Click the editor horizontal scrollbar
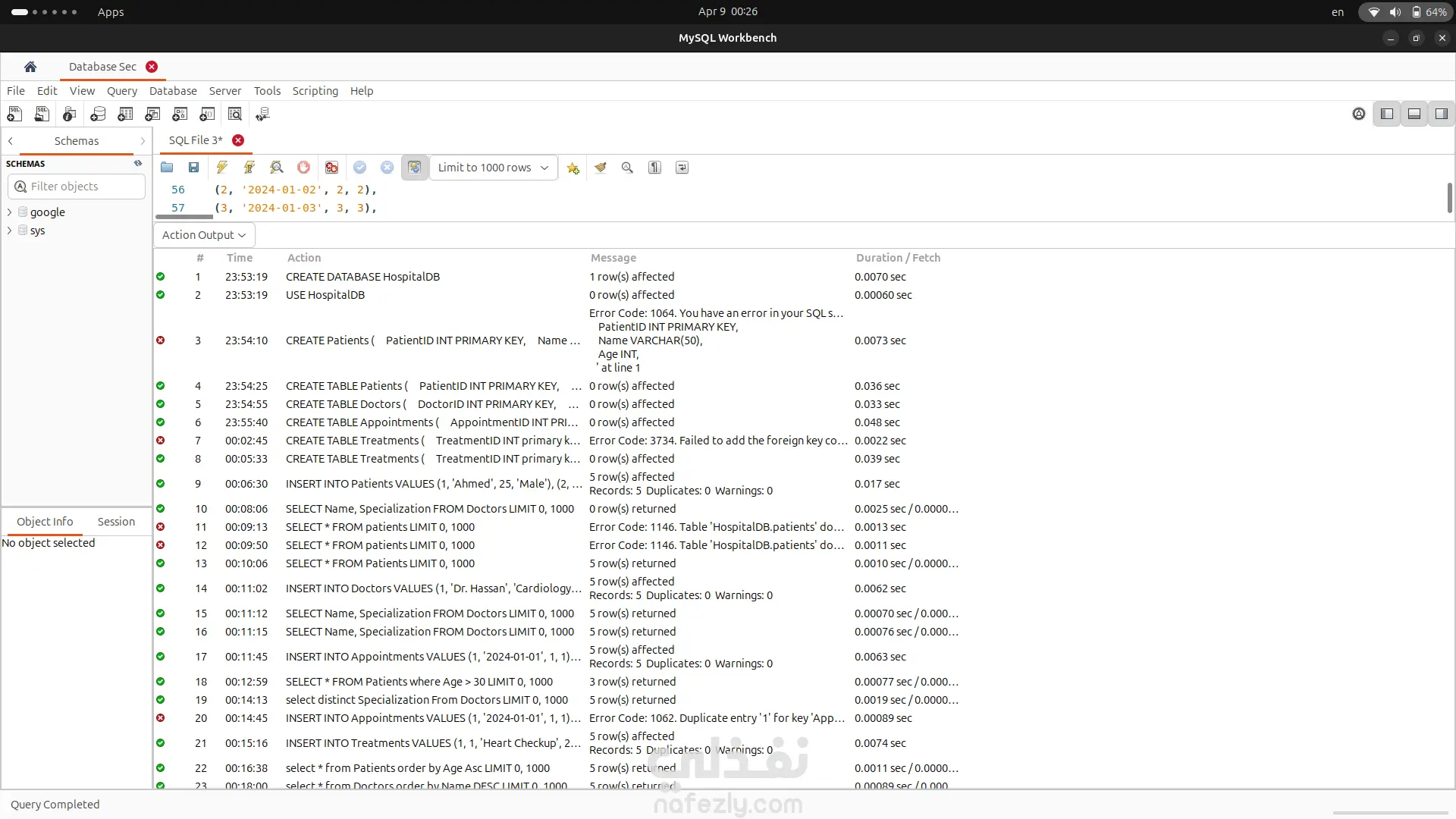Viewport: 1456px width, 819px height. [184, 217]
